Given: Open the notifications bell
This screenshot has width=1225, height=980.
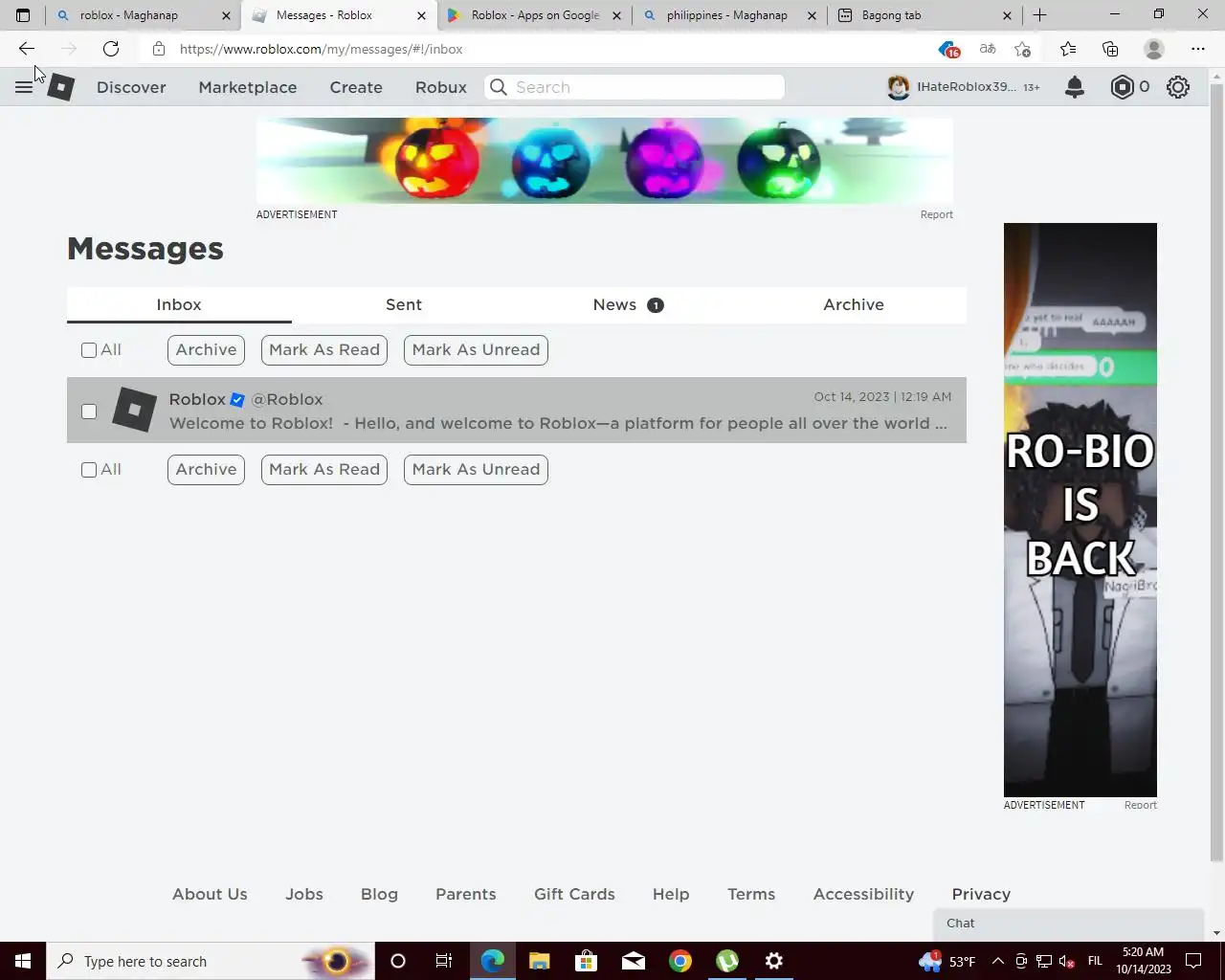Looking at the screenshot, I should click(x=1075, y=87).
